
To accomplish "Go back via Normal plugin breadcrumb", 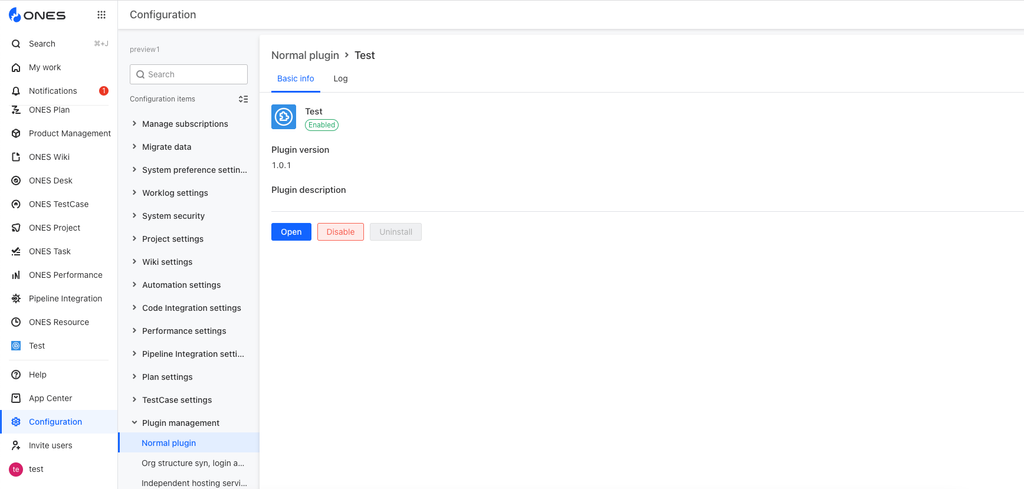I will (305, 55).
